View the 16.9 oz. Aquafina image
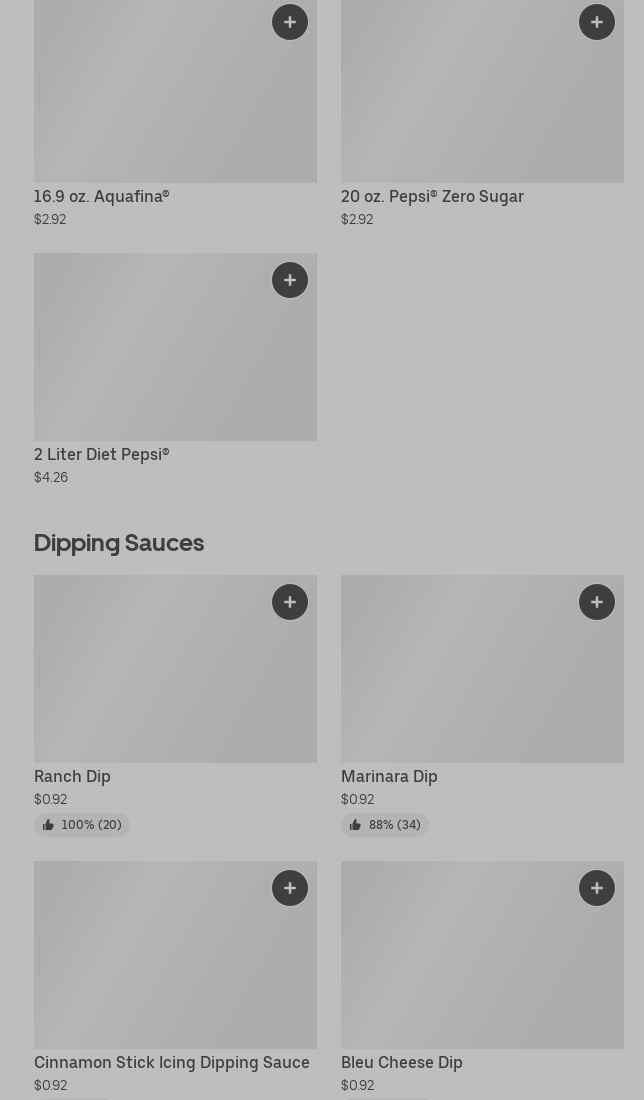644x1100 pixels. 150,100
